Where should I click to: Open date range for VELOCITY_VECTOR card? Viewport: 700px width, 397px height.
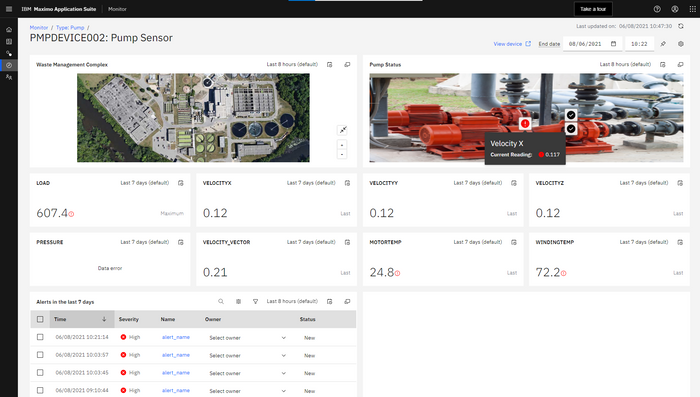[347, 242]
